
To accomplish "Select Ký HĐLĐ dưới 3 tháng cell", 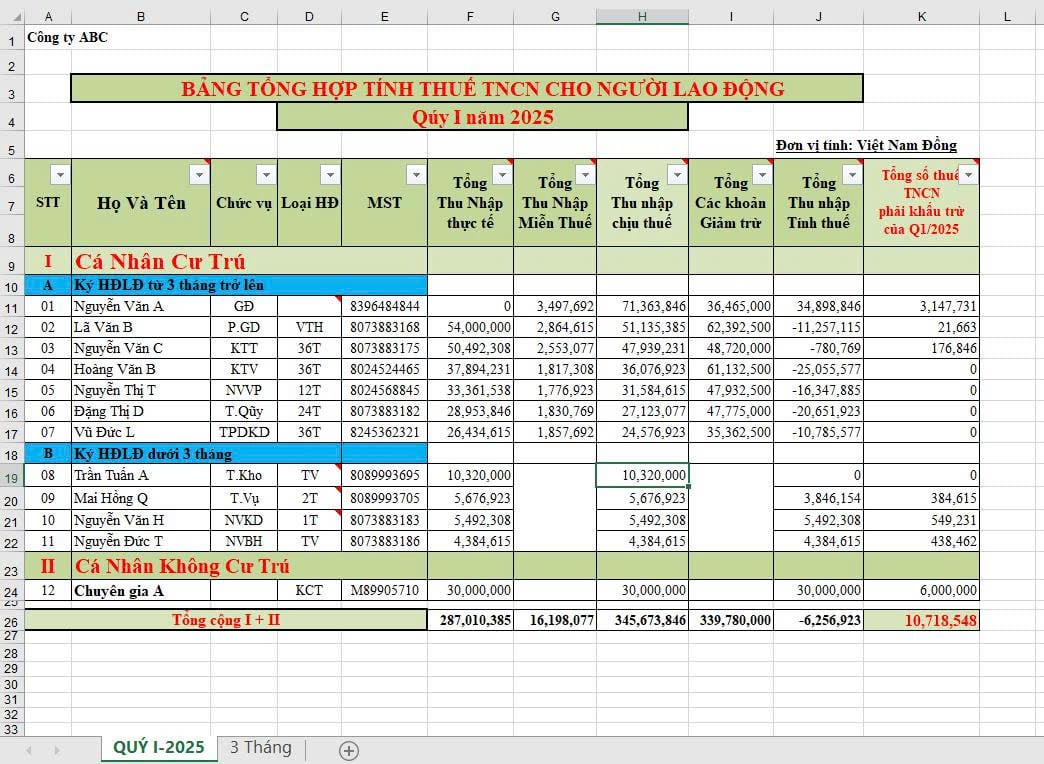I will pyautogui.click(x=206, y=454).
